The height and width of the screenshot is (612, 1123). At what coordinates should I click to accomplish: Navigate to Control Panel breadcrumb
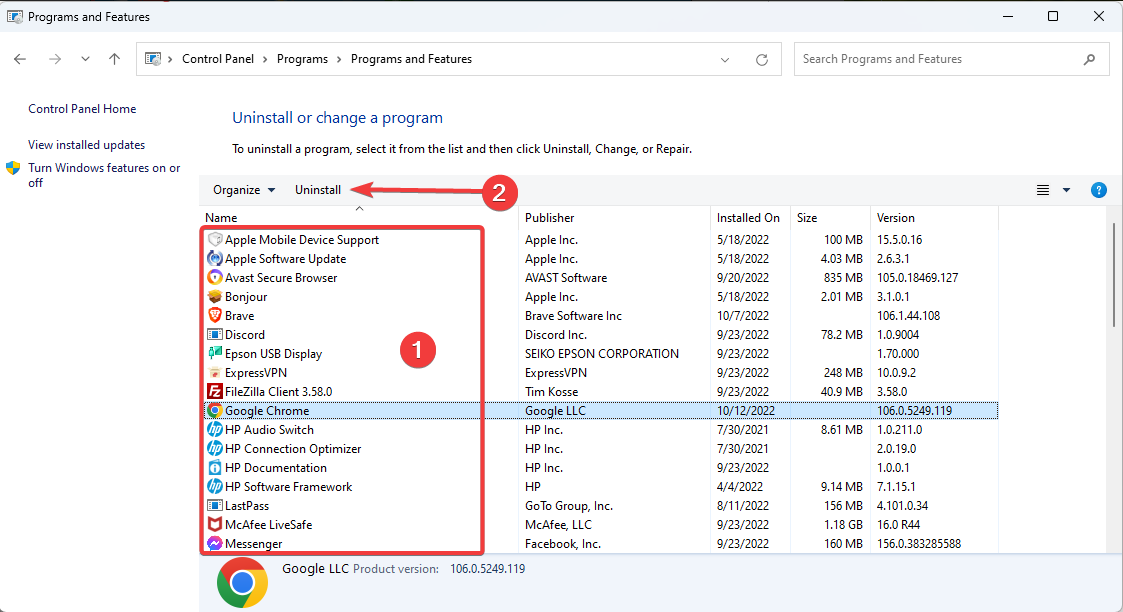218,59
